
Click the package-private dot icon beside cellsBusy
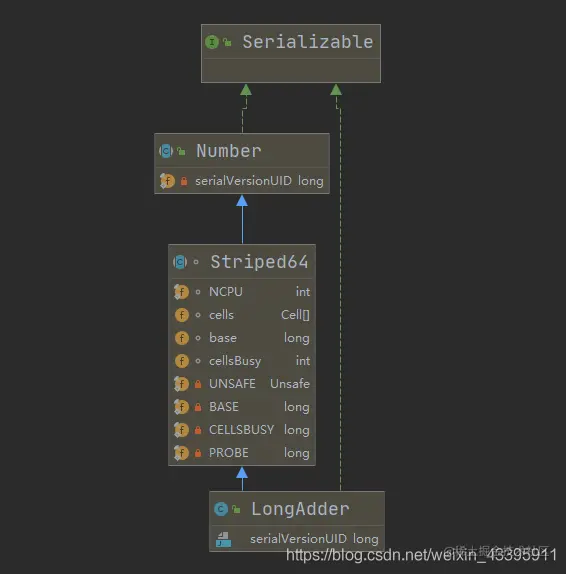tap(198, 361)
